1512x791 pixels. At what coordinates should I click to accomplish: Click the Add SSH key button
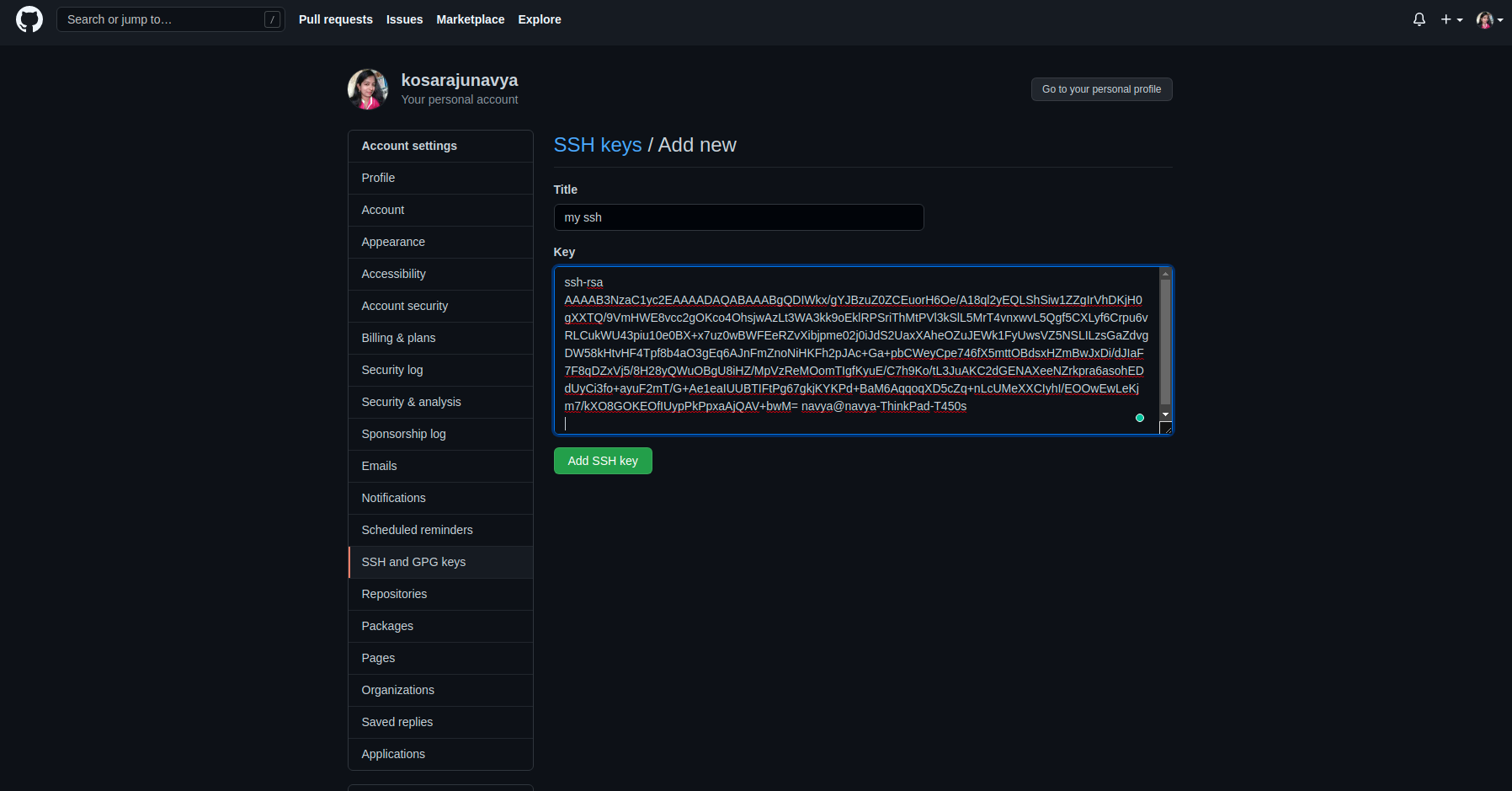click(603, 461)
